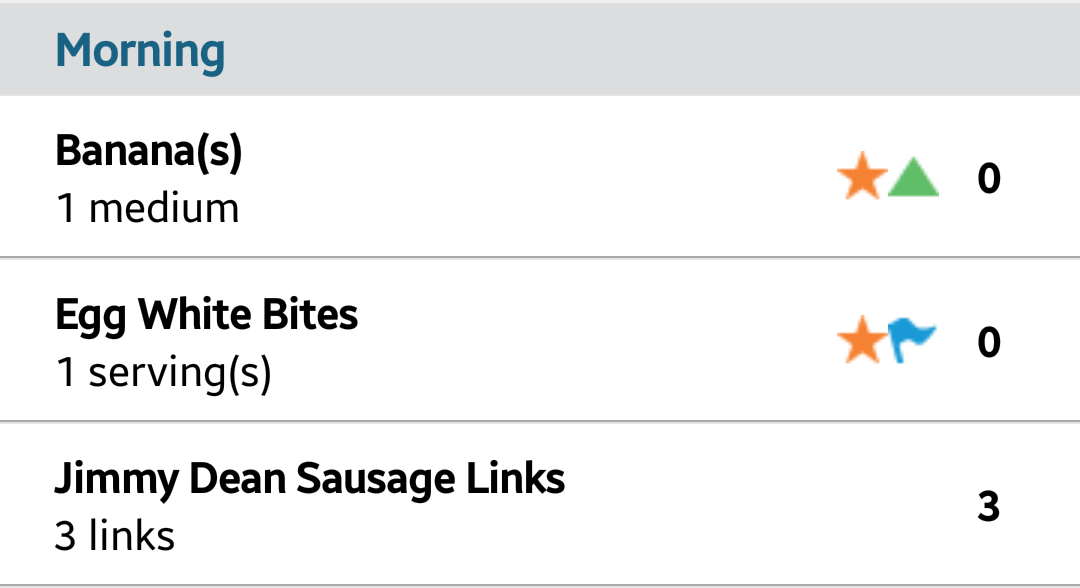Tap the orange star beside Banana(s)
Viewport: 1080px width, 588px height.
[x=862, y=176]
